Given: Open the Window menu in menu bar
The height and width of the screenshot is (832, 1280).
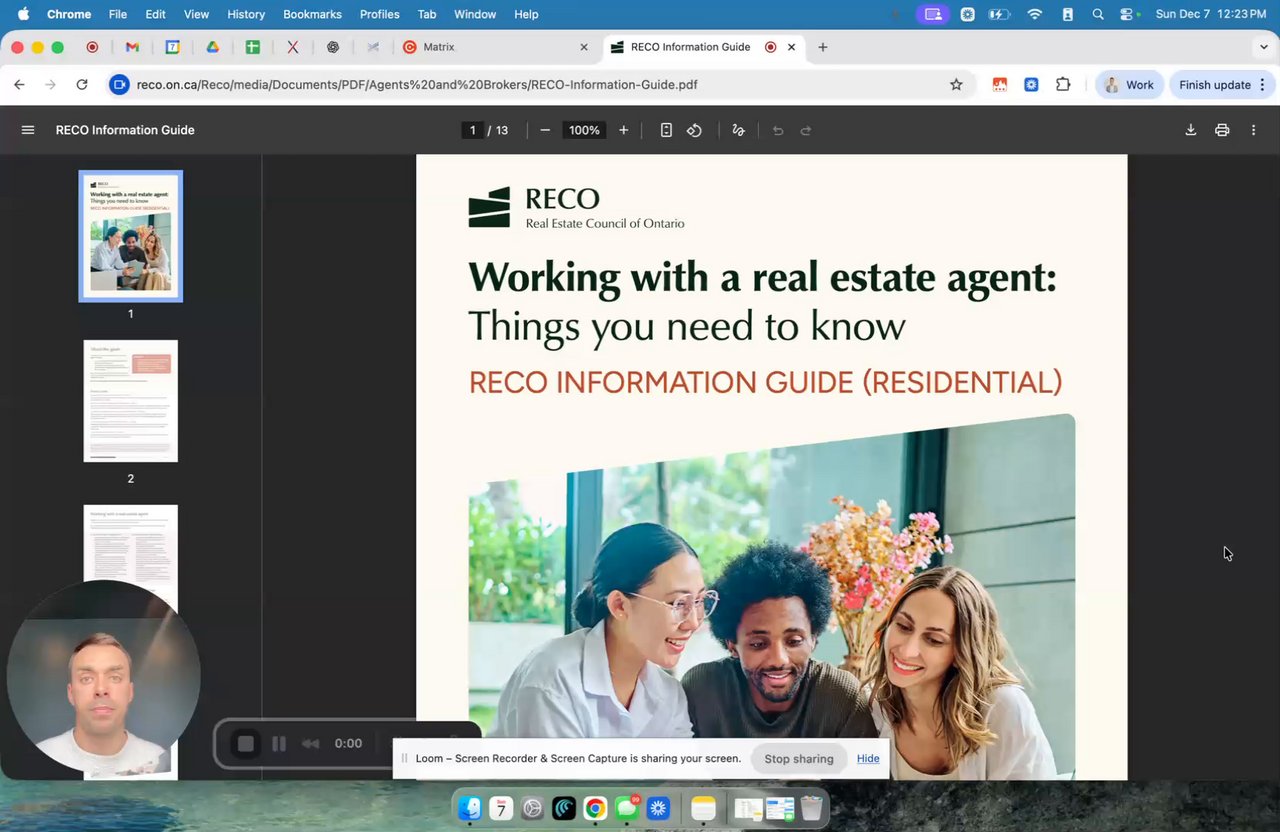Looking at the screenshot, I should tap(475, 14).
